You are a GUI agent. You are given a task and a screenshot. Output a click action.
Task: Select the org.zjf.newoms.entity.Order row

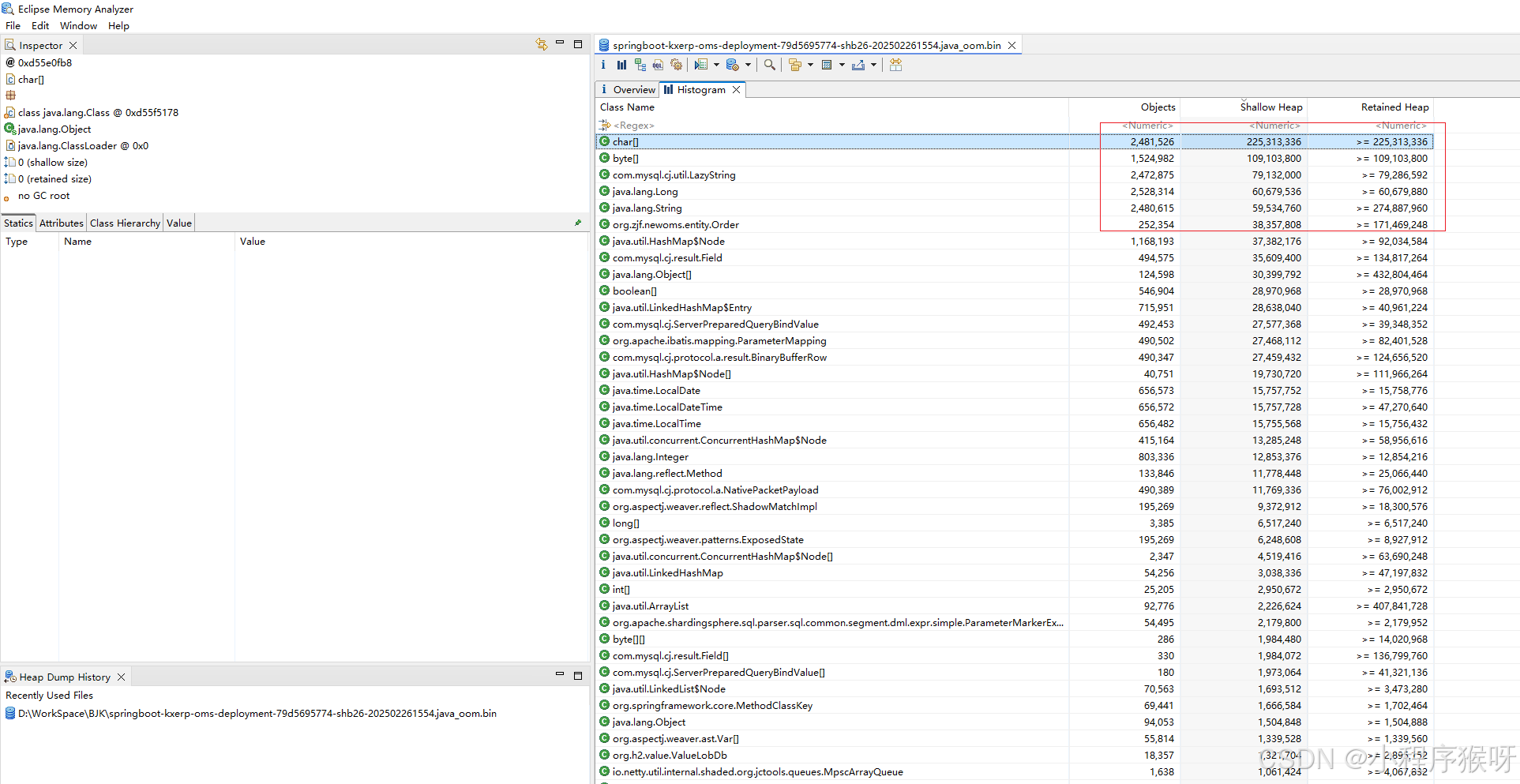[1015, 224]
